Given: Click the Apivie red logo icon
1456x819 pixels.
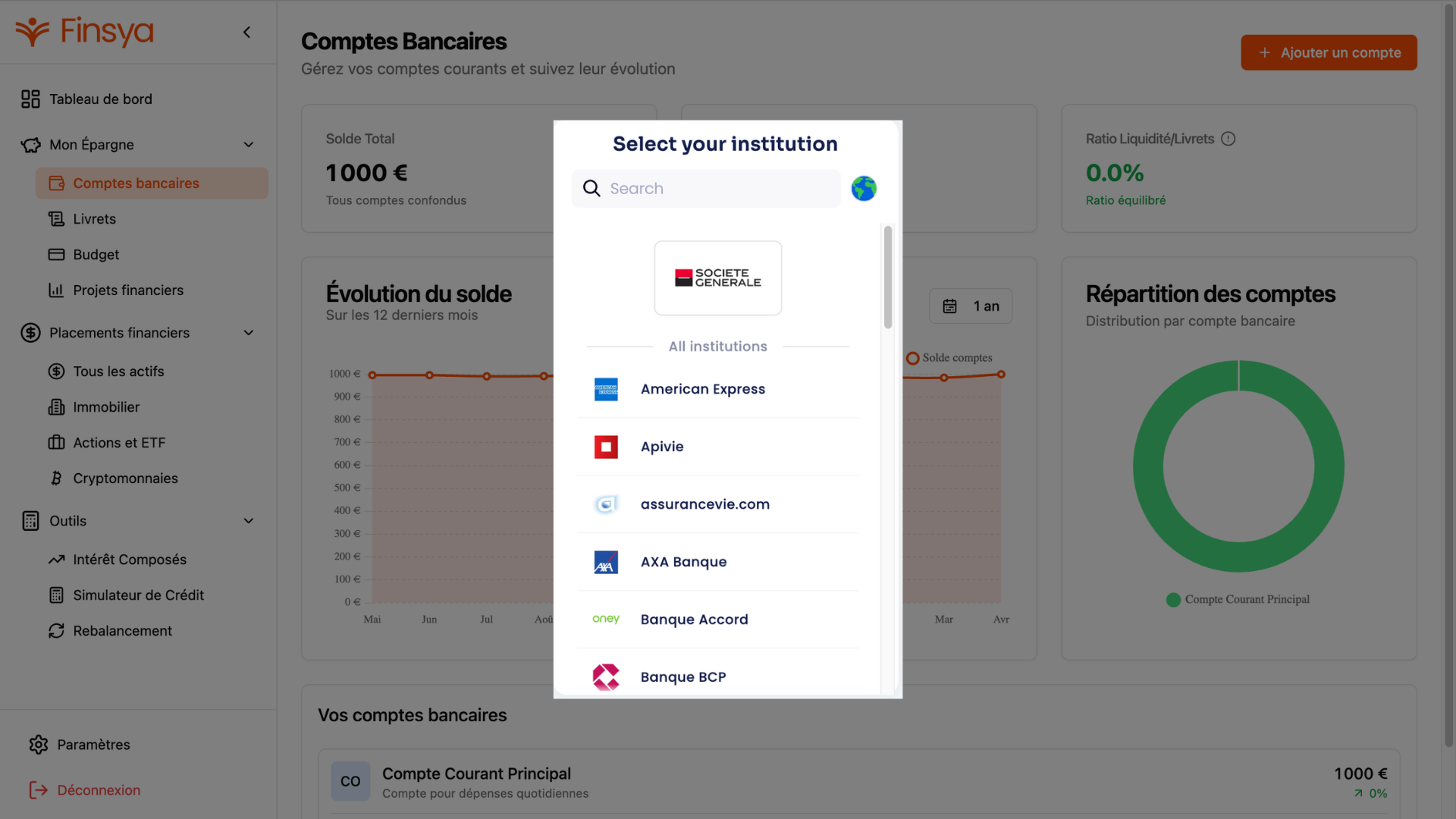Looking at the screenshot, I should tap(606, 447).
